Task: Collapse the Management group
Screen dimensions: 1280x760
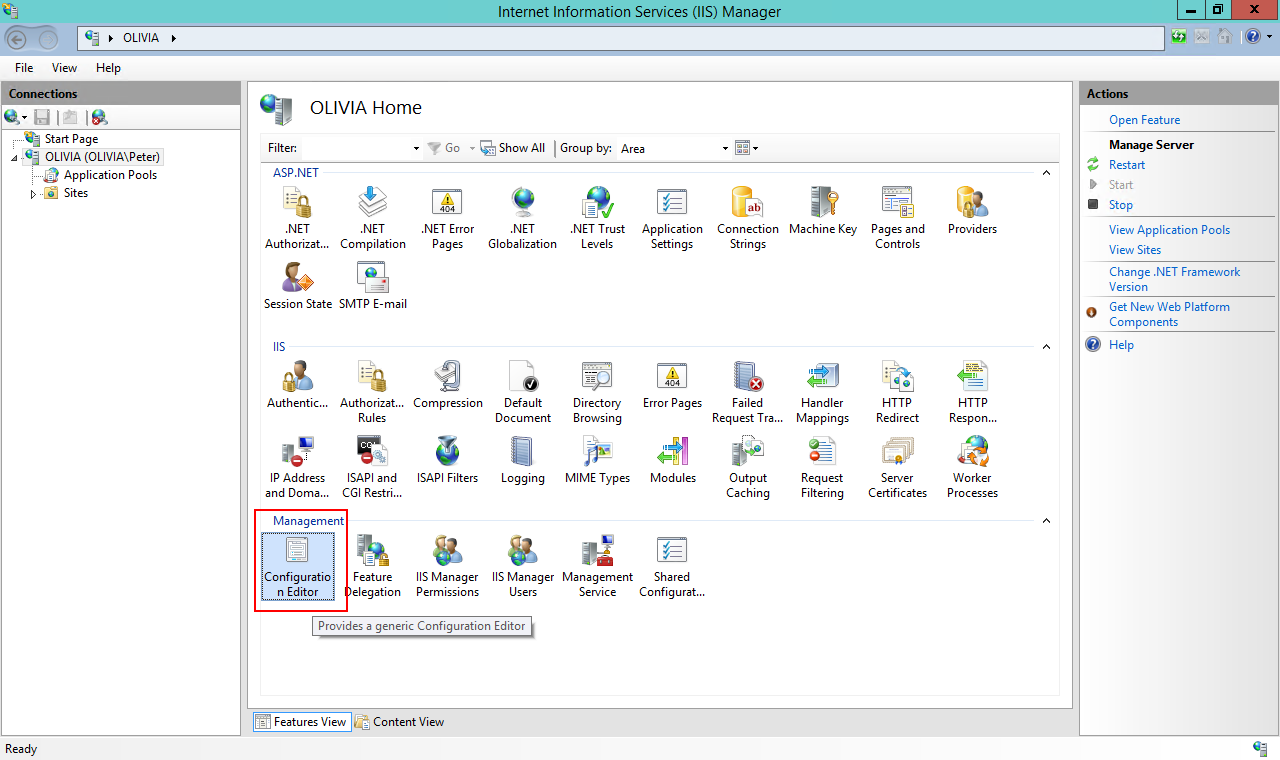Action: click(1046, 521)
